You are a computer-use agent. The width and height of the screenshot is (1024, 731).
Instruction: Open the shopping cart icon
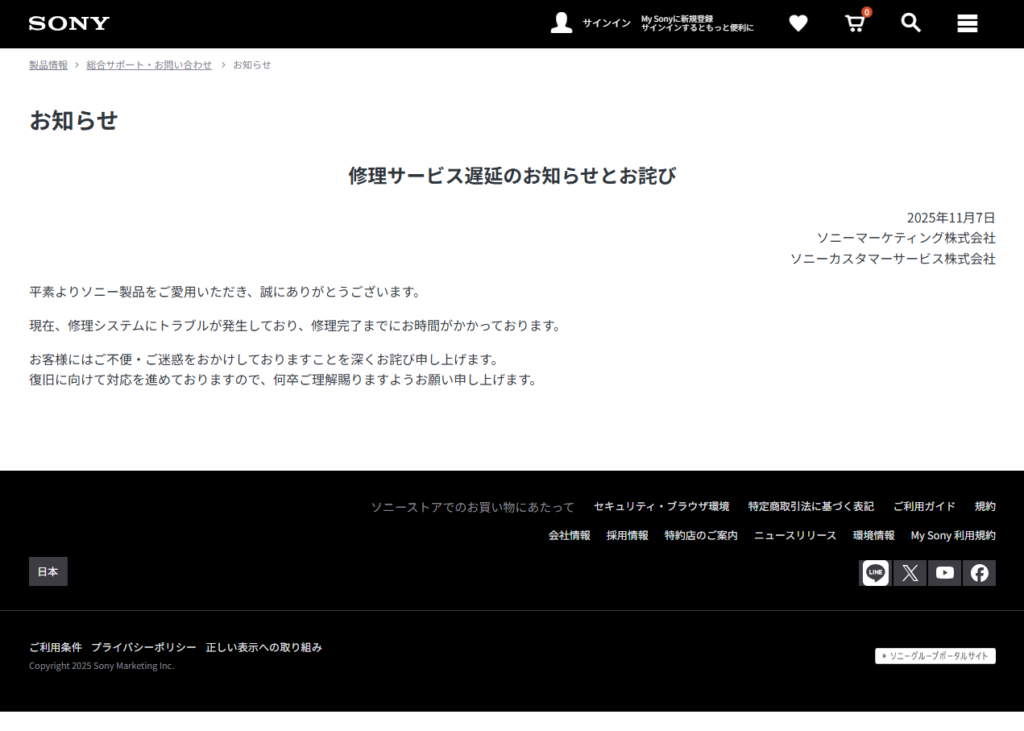pos(853,22)
